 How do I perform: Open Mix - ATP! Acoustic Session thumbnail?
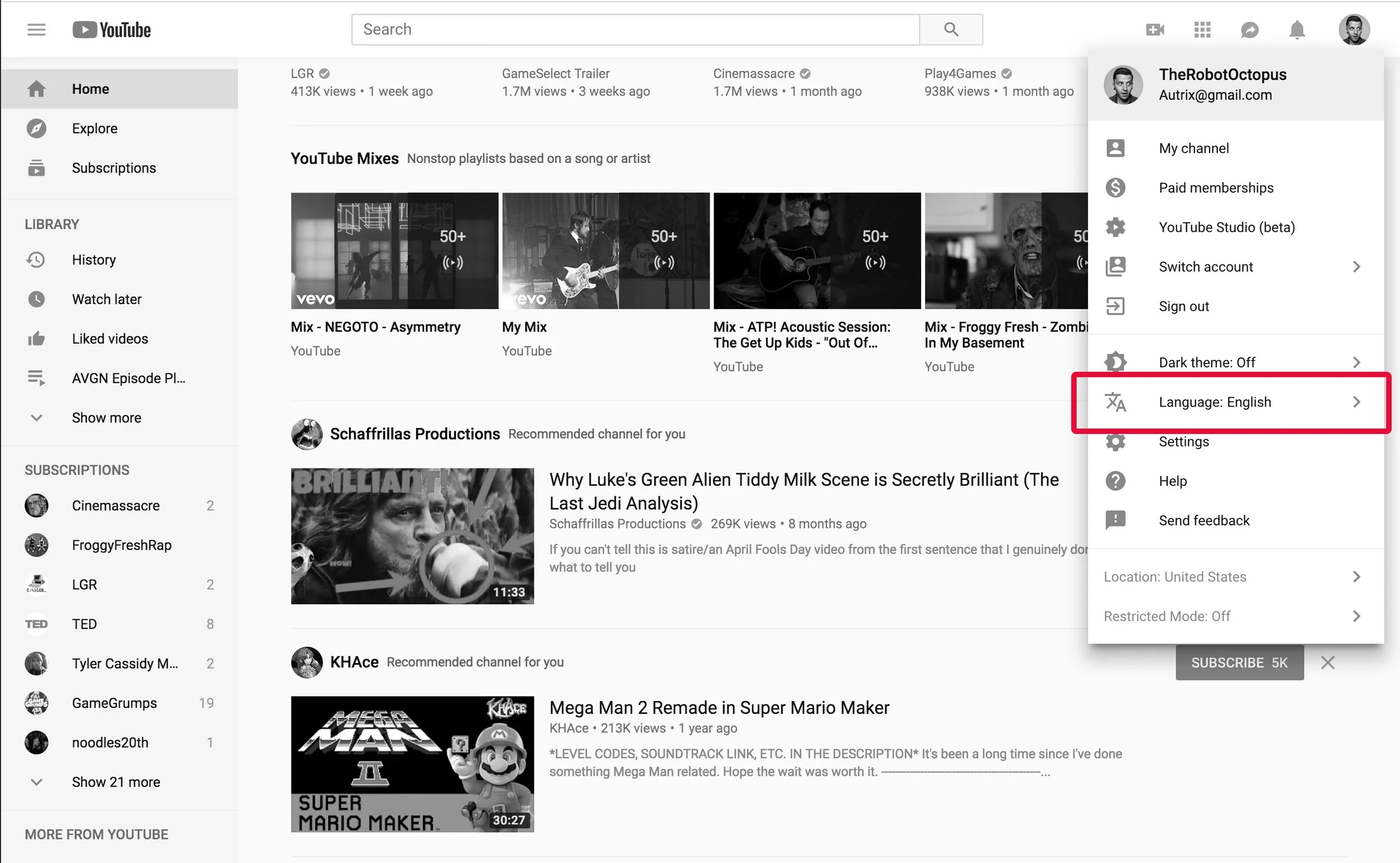[x=816, y=251]
